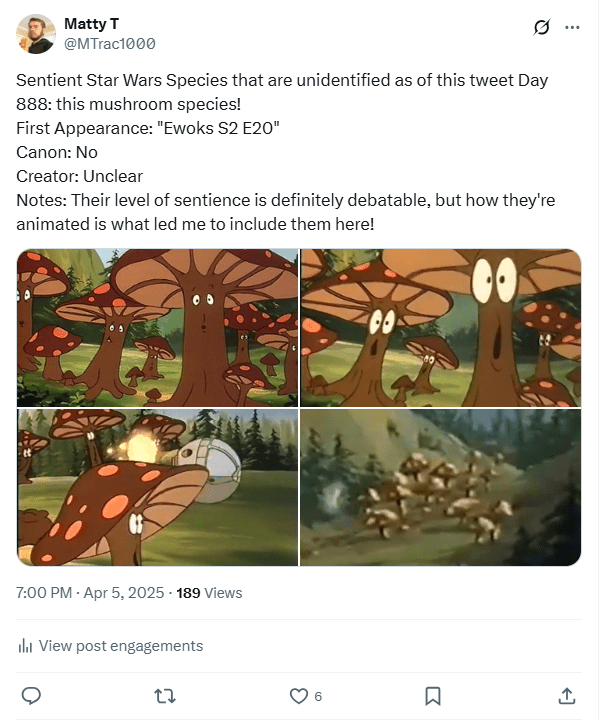601x721 pixels.
Task: Click the Grok explain-post icon
Action: (x=542, y=28)
